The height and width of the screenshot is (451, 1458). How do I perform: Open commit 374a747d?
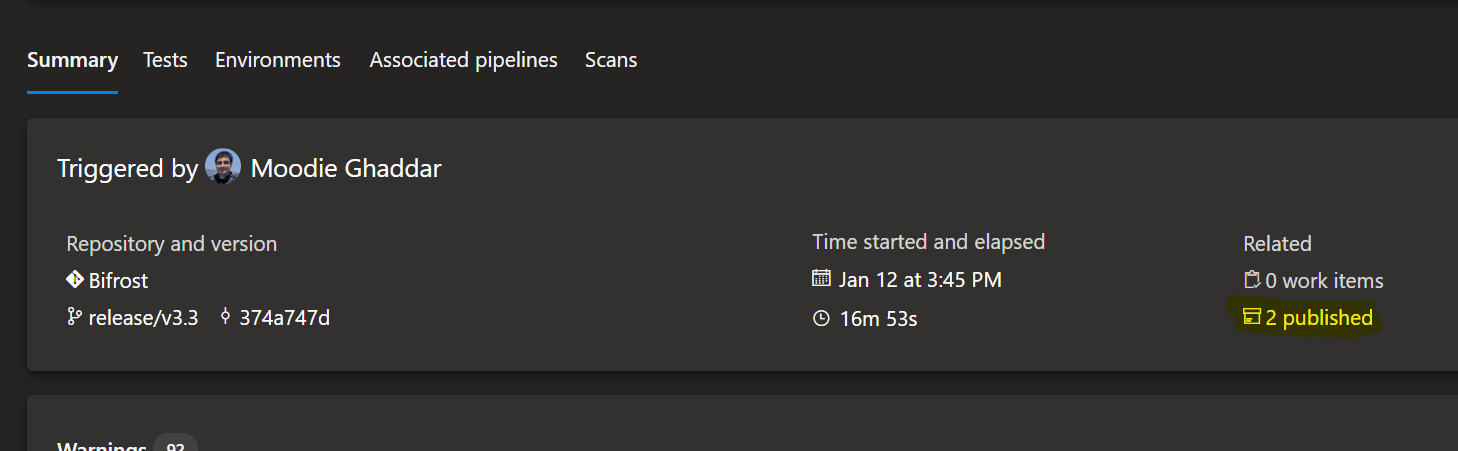click(x=284, y=319)
